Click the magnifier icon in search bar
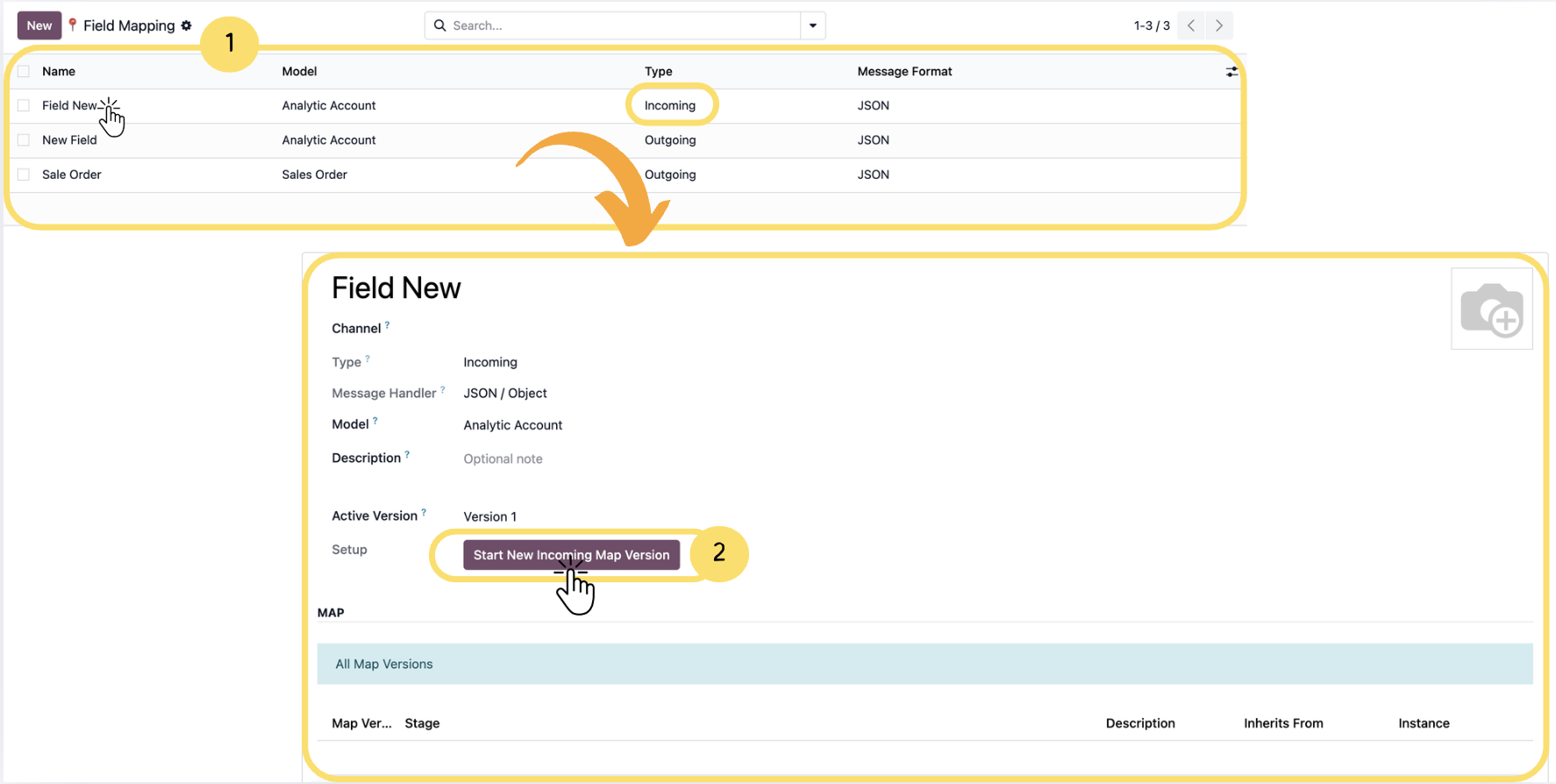 point(440,25)
